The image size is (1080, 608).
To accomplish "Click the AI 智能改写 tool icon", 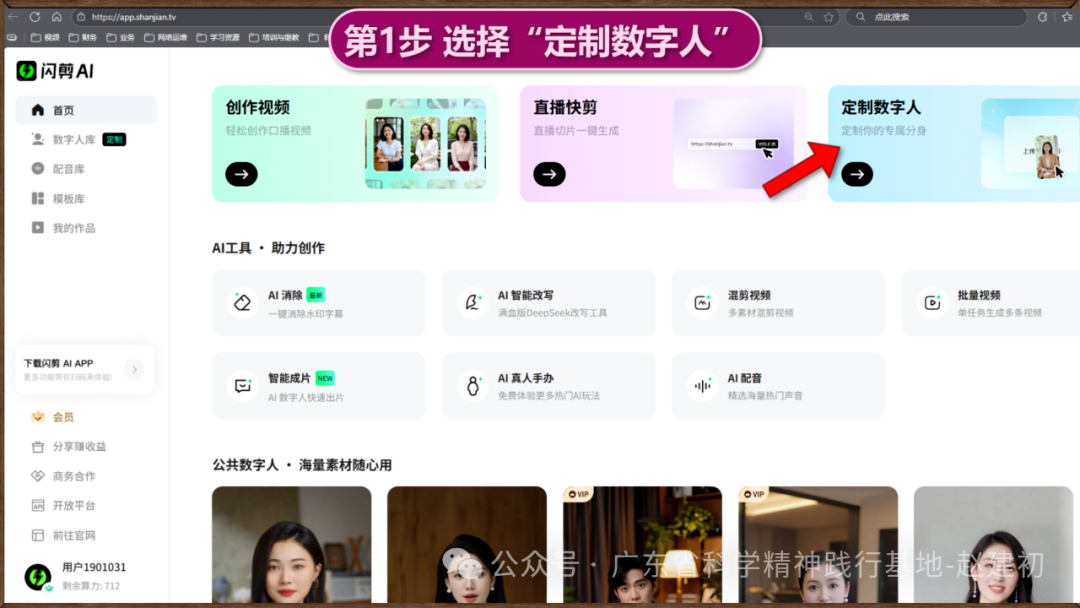I will 472,303.
